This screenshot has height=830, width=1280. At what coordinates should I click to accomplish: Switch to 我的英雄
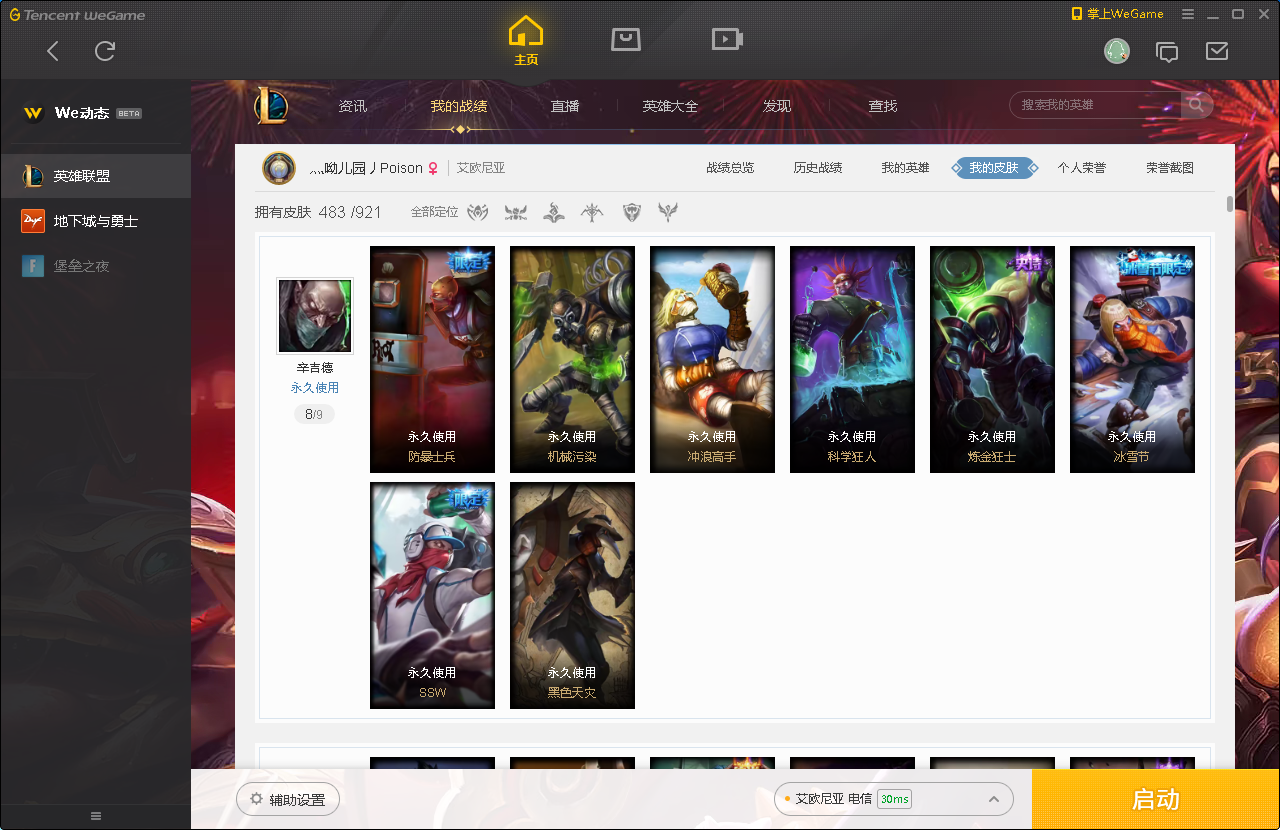905,168
